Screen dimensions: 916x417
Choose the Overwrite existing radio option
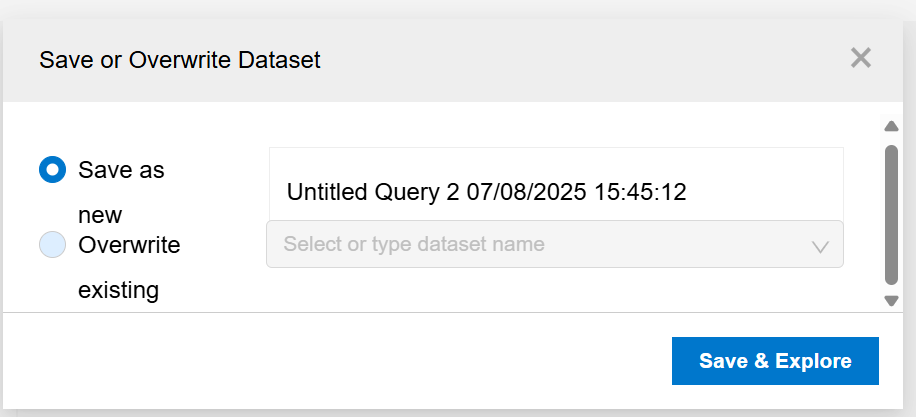52,244
